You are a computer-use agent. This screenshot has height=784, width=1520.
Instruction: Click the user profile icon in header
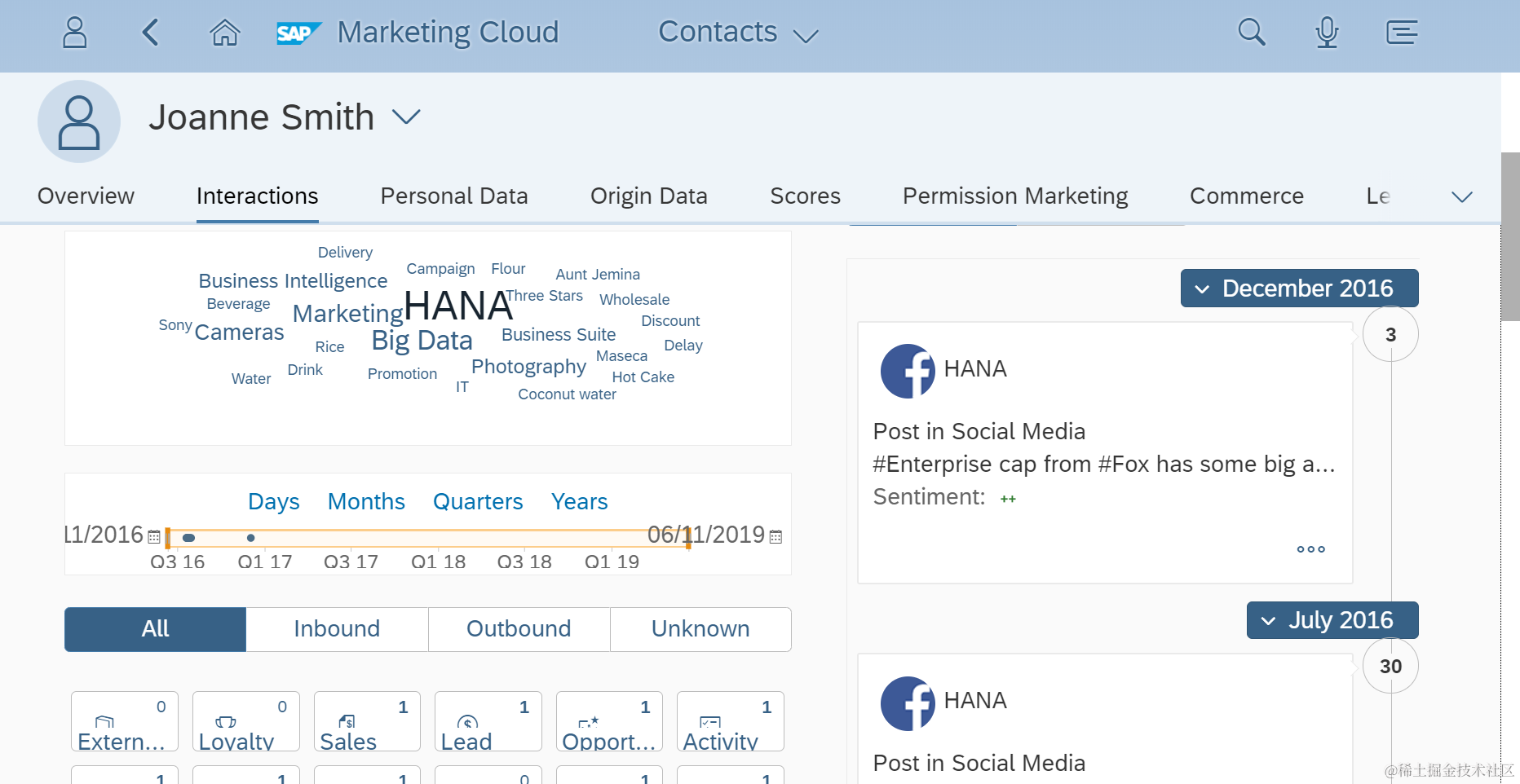[75, 33]
